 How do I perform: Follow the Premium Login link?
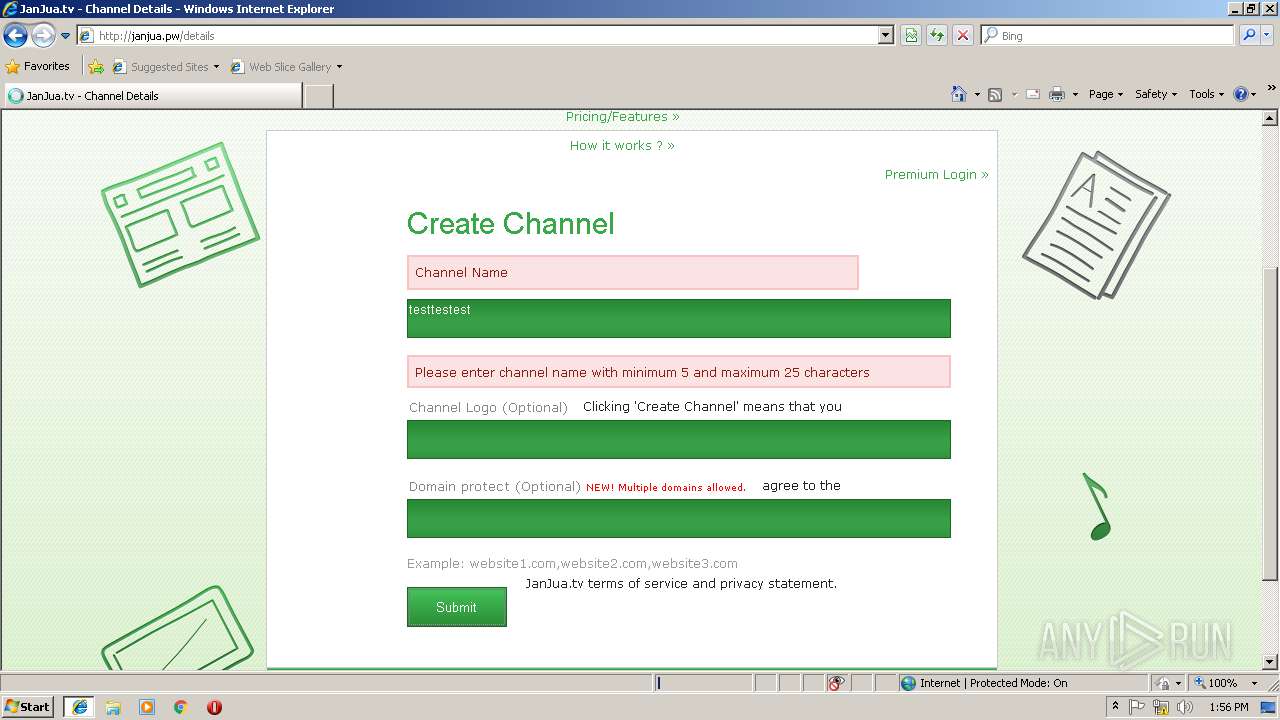[x=936, y=175]
